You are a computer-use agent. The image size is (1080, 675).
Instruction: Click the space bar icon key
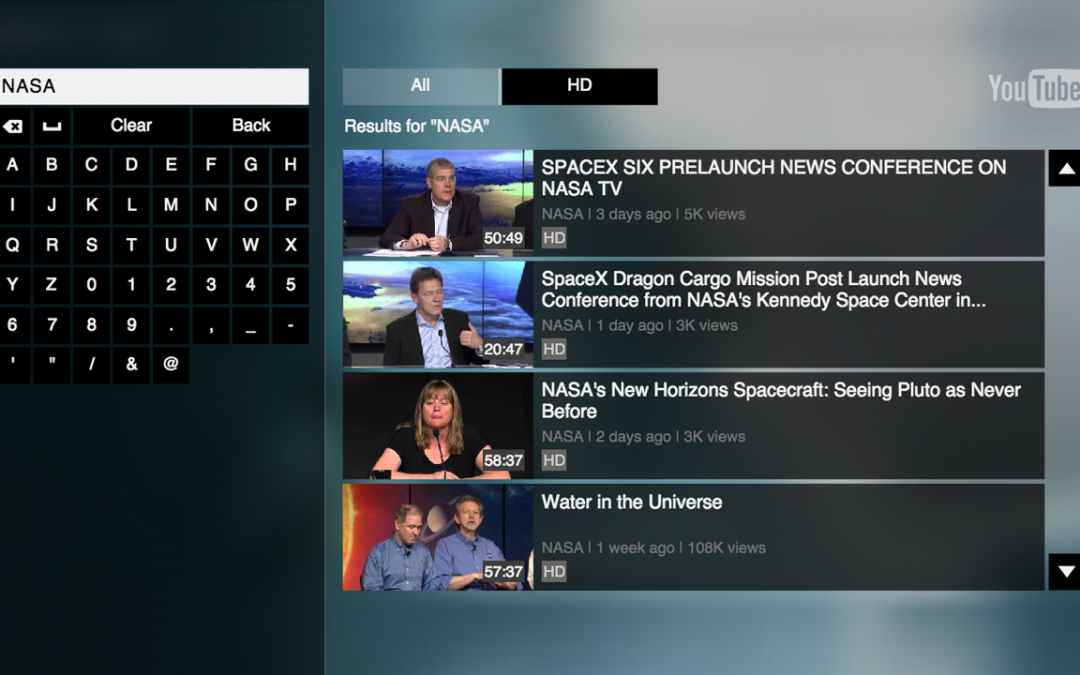coord(52,126)
